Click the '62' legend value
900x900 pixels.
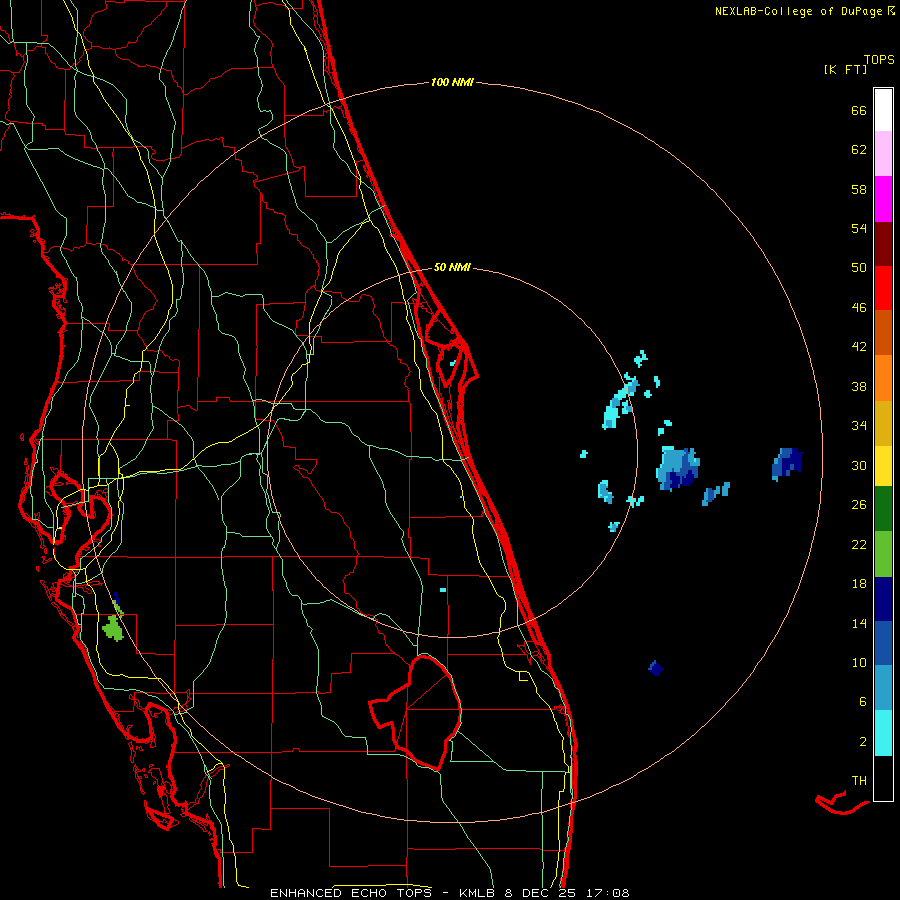point(859,150)
